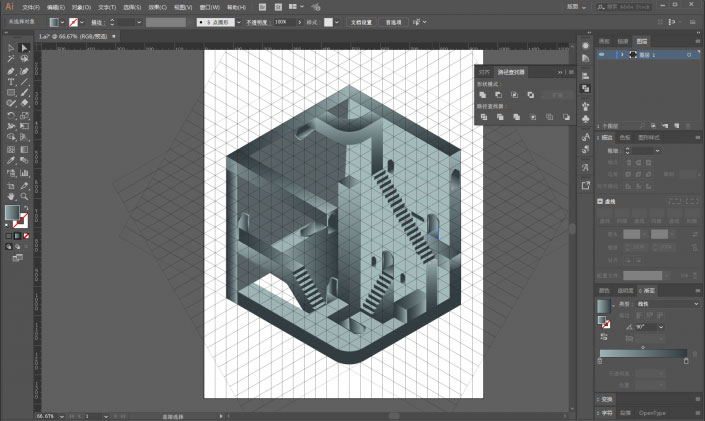
Task: Select the Artboard tool
Action: coord(11,185)
